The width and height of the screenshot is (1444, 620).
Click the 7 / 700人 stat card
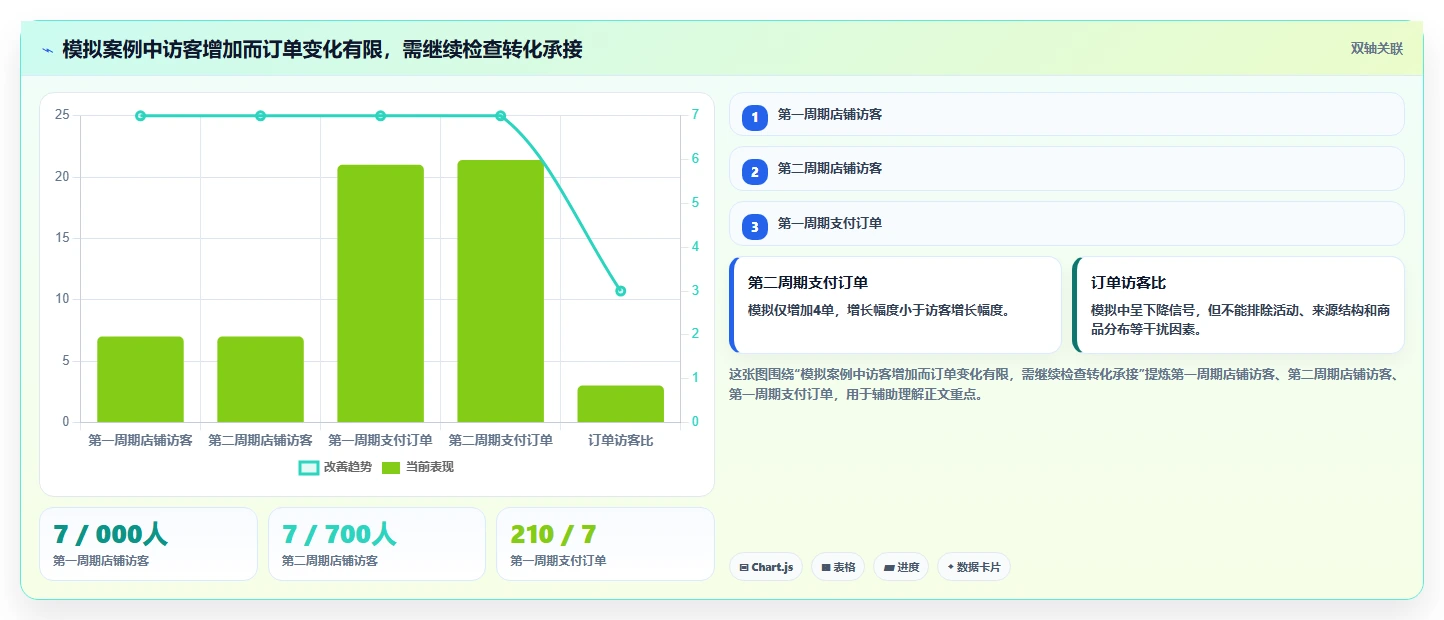[377, 544]
